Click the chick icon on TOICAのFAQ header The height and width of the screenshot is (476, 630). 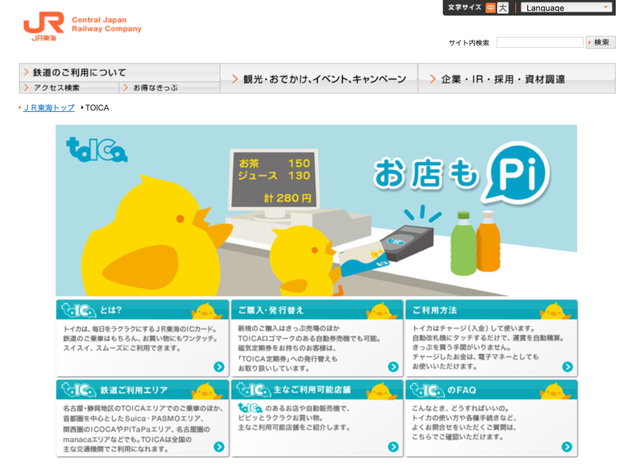tap(555, 391)
